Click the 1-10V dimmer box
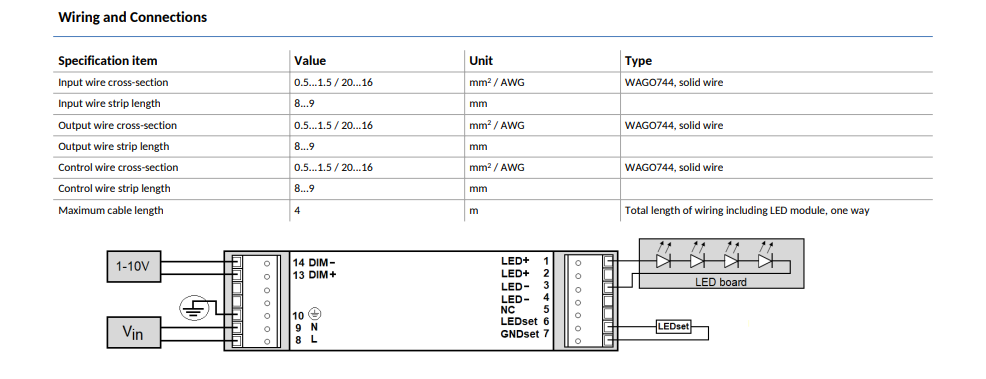986x379 pixels. [133, 266]
